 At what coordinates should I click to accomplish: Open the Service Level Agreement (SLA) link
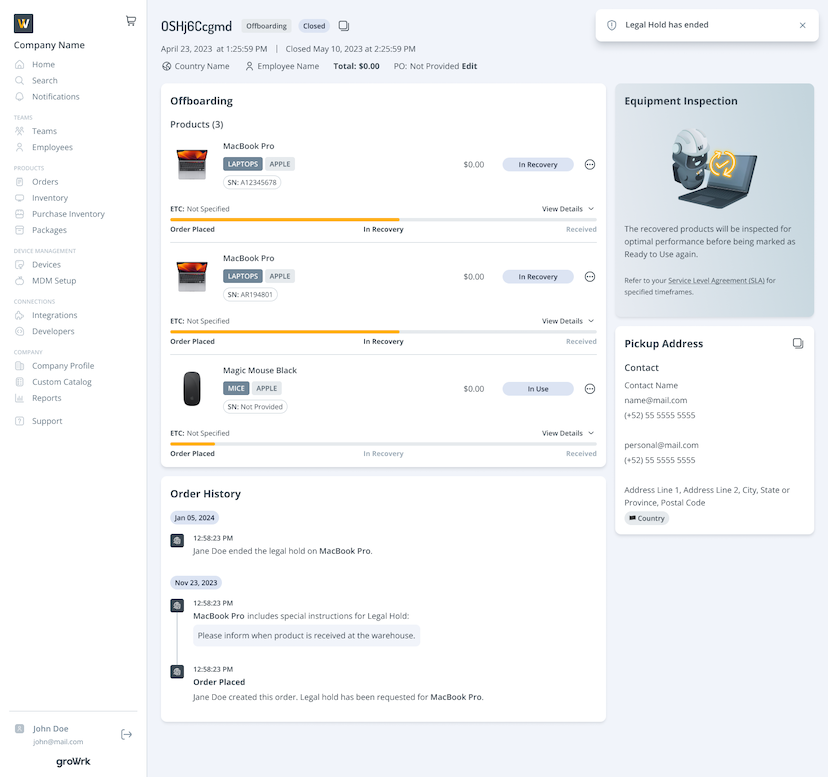tap(716, 280)
